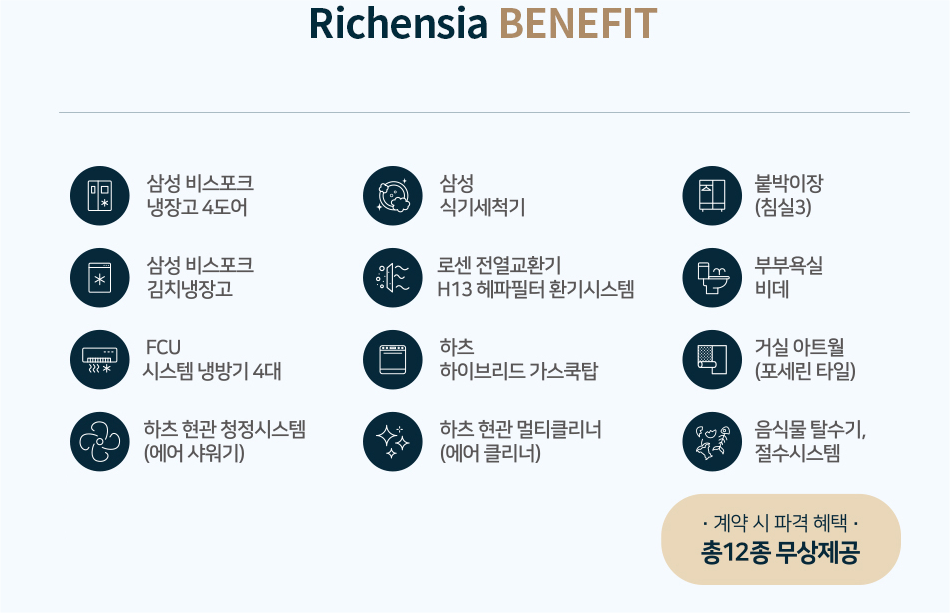Viewport: 950px width, 613px height.
Task: Select the food waste dehydrator icon
Action: click(712, 442)
